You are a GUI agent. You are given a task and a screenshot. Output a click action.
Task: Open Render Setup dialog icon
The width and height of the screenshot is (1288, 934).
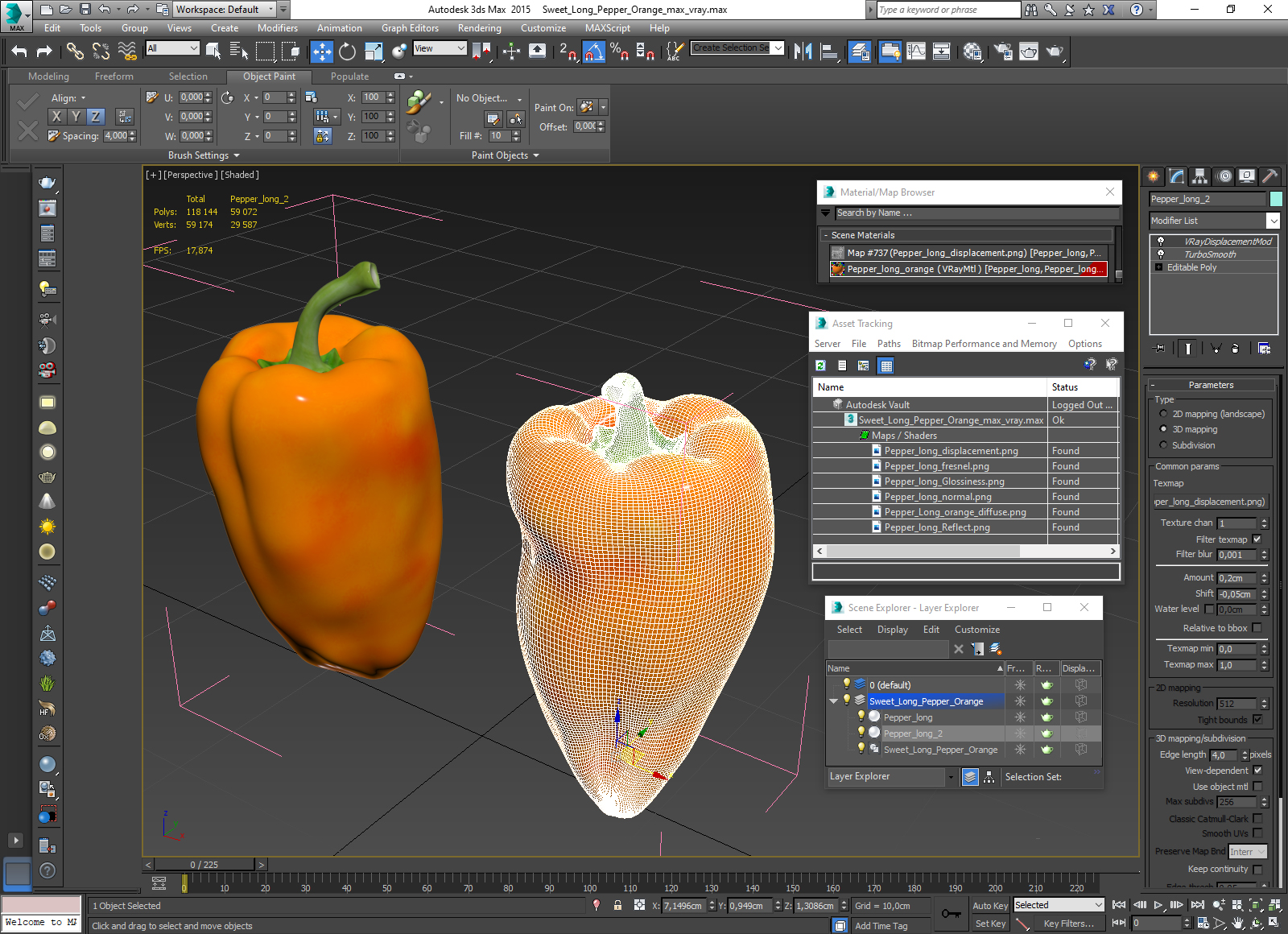tap(1003, 52)
